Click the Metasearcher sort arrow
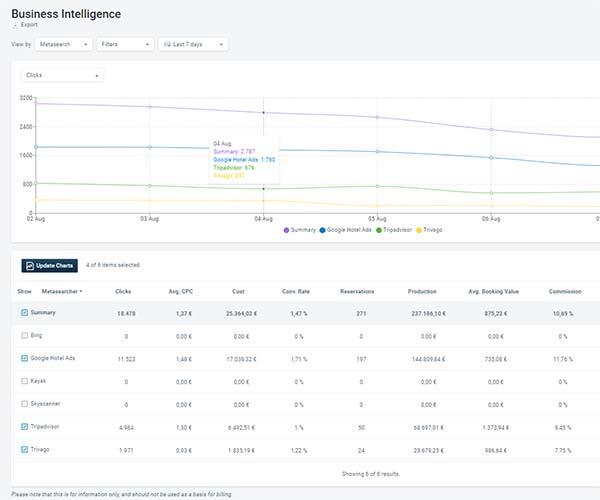Viewport: 600px width, 500px height. [x=81, y=291]
